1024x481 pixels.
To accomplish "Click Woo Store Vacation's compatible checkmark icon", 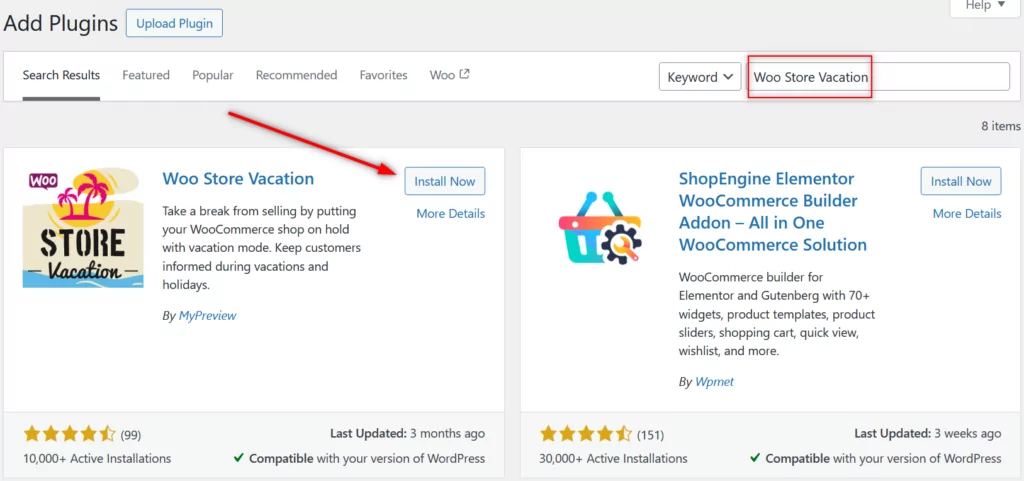I will [239, 458].
